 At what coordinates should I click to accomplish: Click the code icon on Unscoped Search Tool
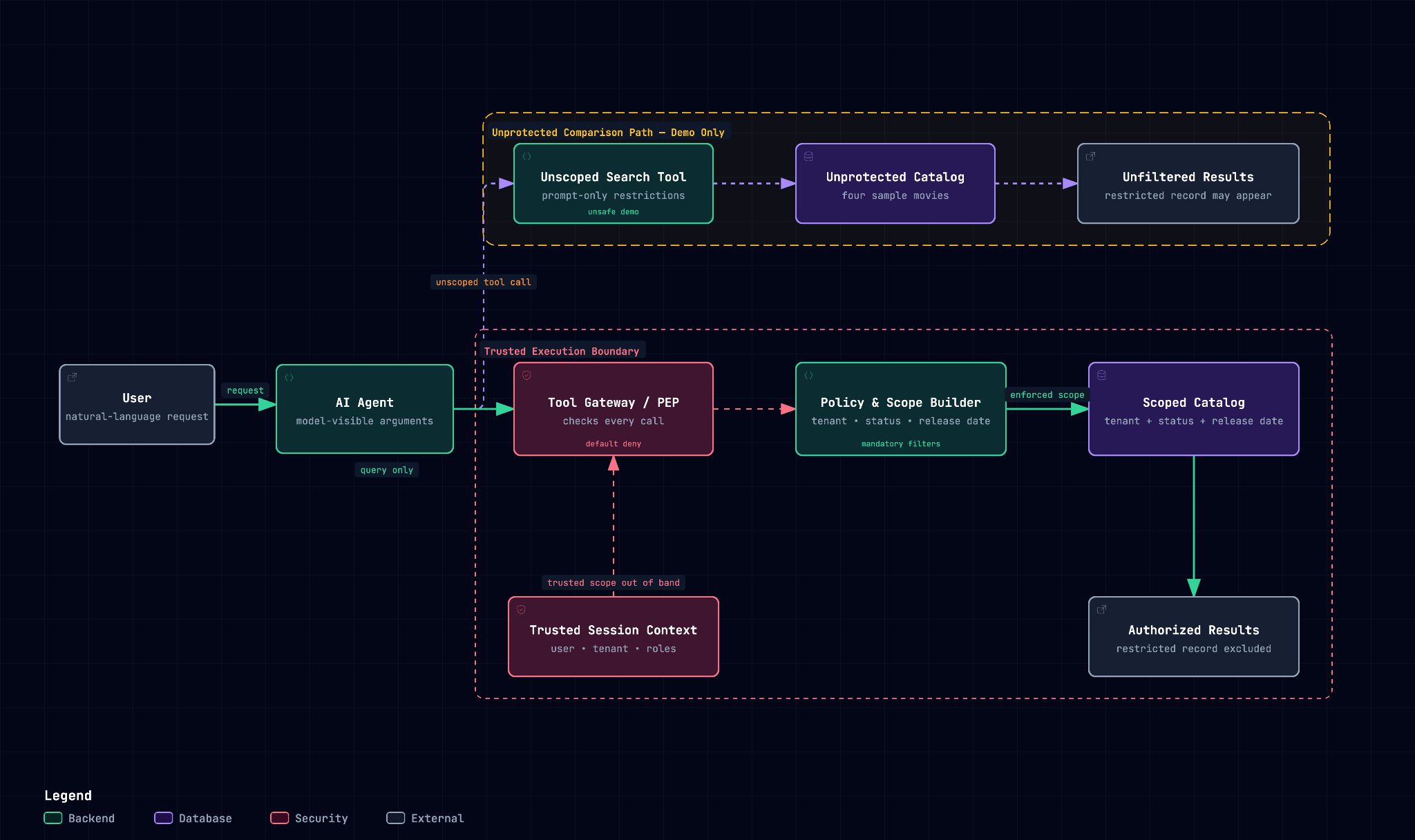[526, 156]
